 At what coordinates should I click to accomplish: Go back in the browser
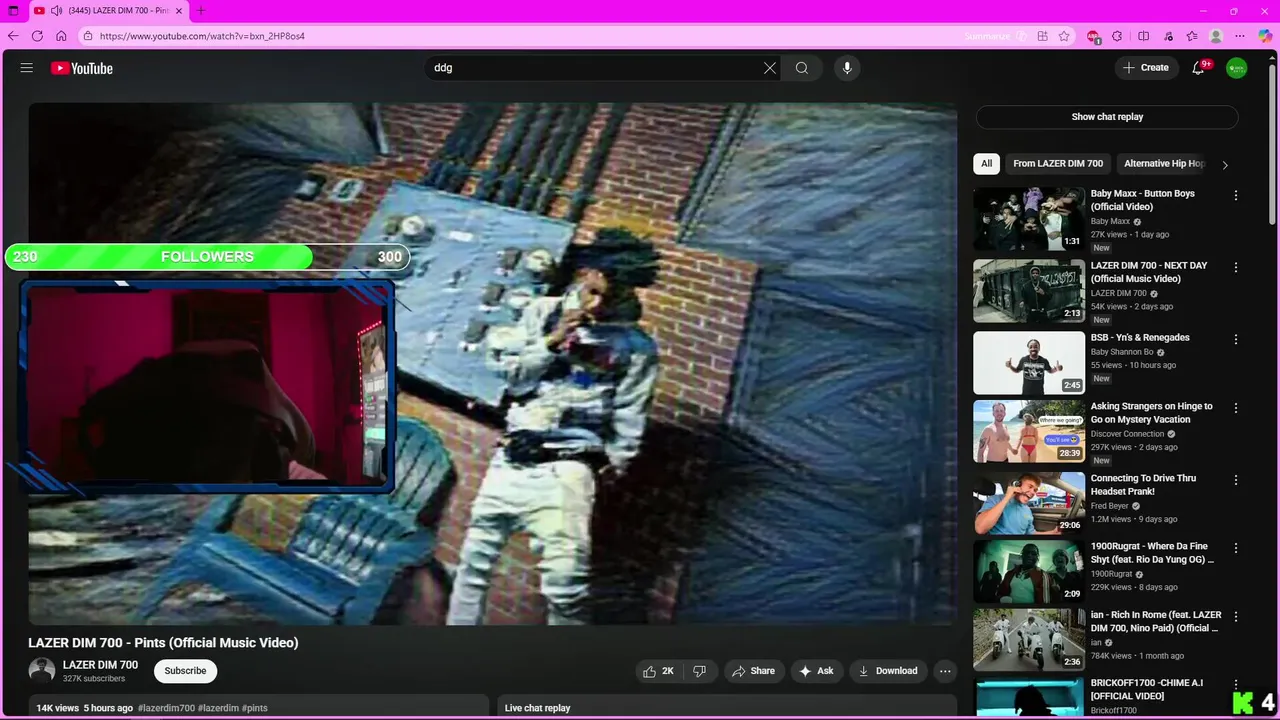tap(13, 36)
